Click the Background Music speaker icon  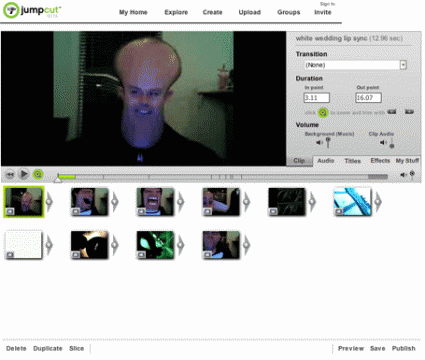coord(319,142)
